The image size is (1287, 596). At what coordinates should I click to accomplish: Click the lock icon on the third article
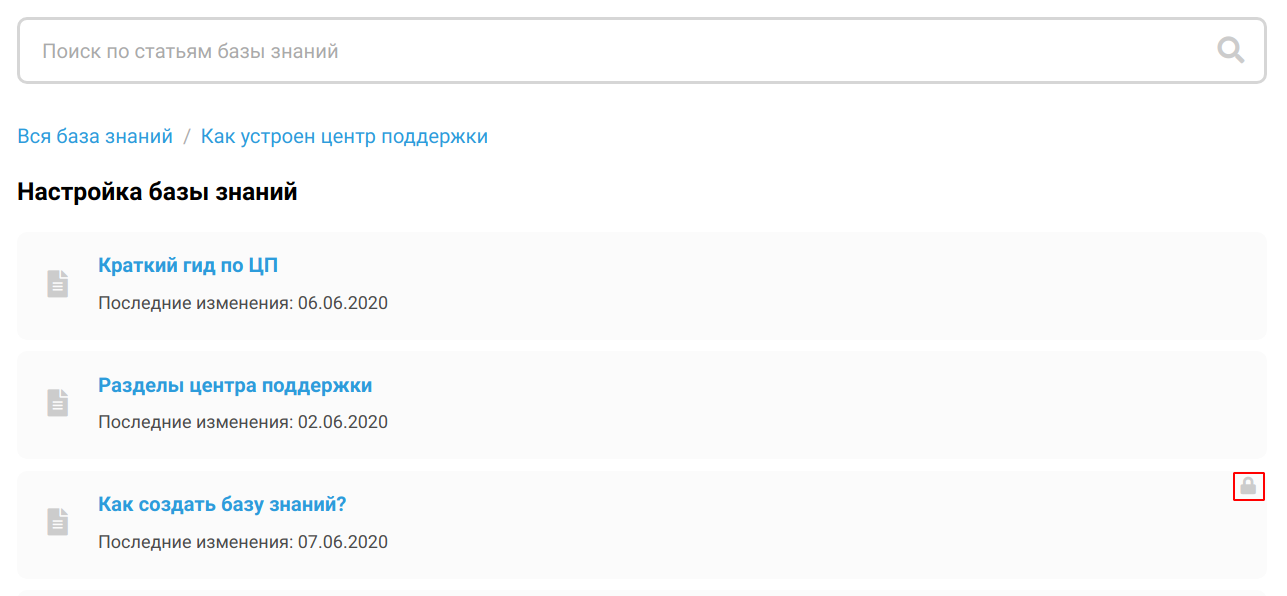[1248, 486]
